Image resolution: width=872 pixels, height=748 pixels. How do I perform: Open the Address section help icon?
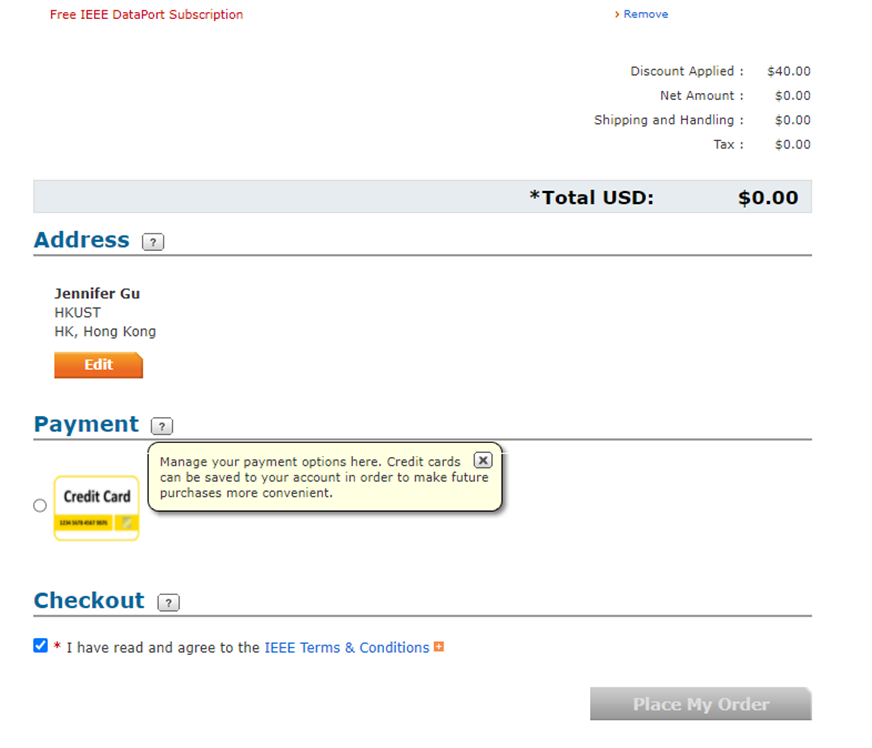pyautogui.click(x=153, y=242)
